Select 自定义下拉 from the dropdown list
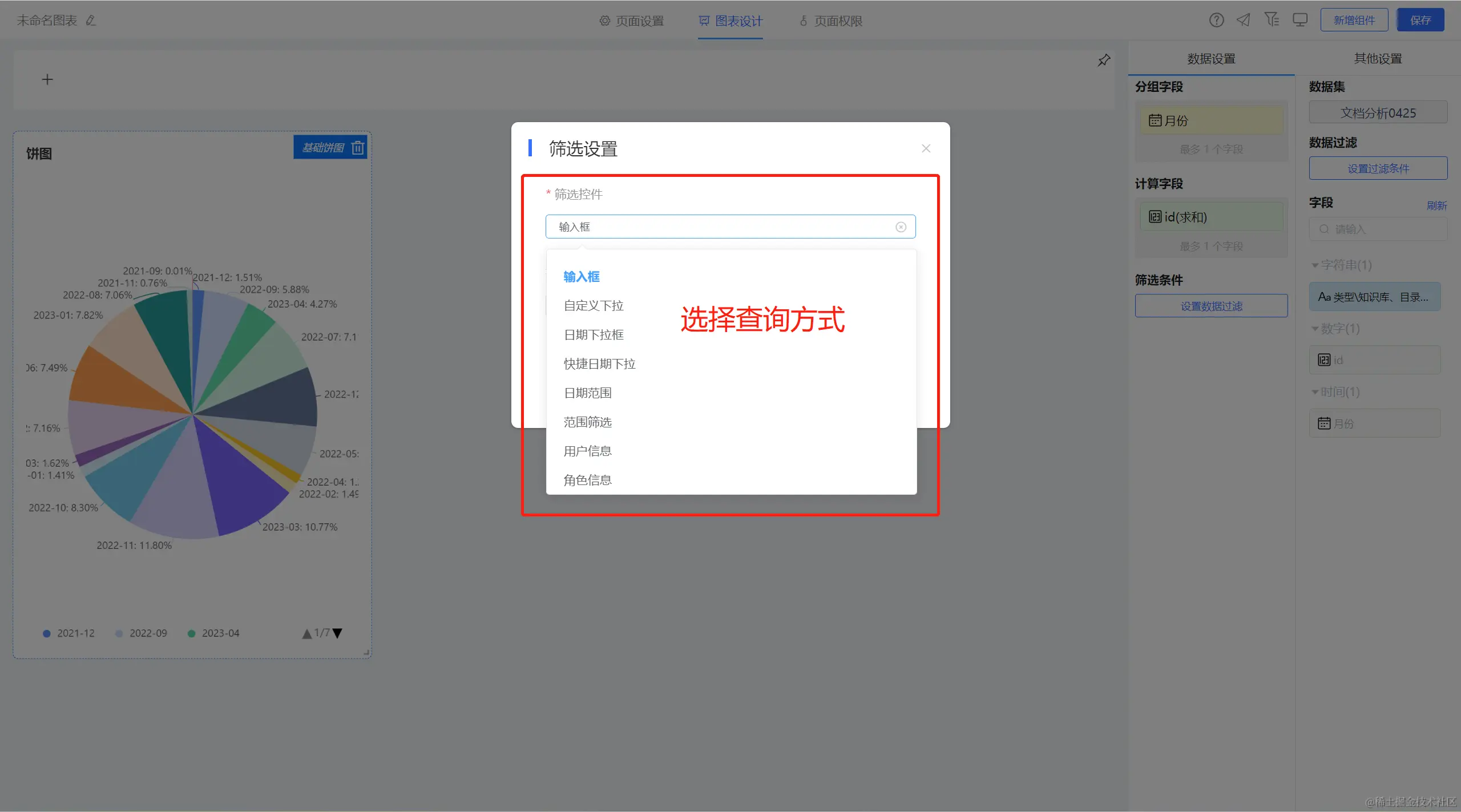Viewport: 1461px width, 812px height. click(594, 306)
